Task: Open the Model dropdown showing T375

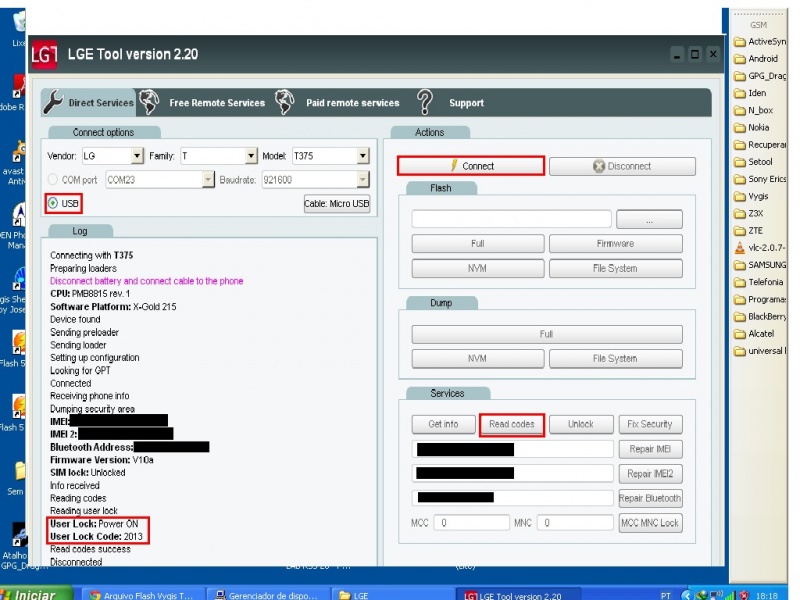Action: 362,156
